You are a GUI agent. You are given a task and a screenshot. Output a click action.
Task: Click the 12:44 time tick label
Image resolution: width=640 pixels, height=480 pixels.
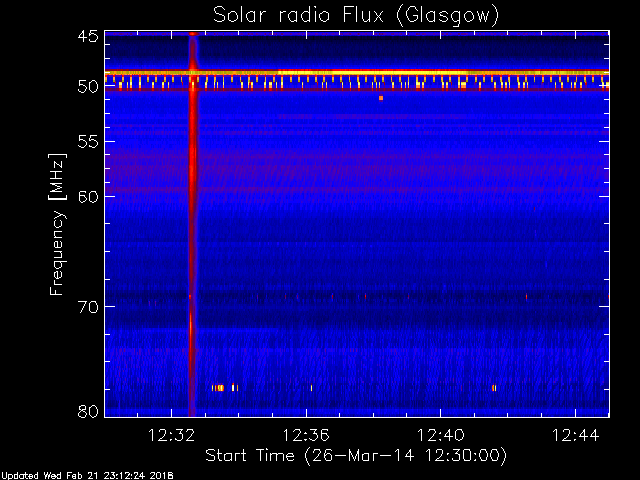coord(575,435)
